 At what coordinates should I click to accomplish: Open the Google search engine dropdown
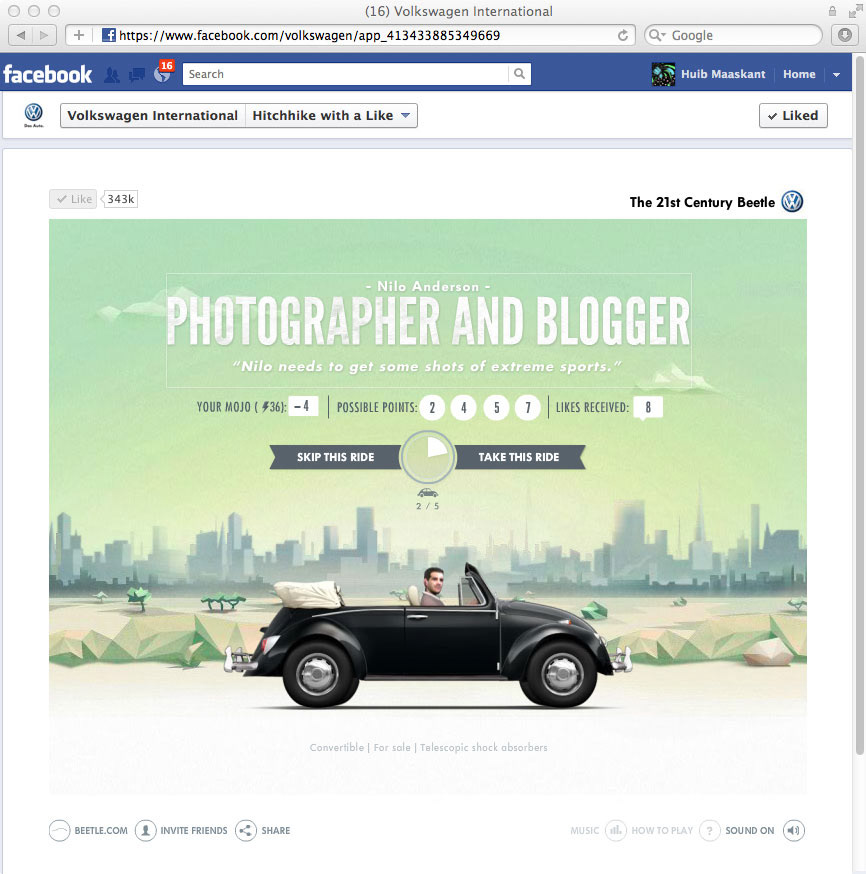(658, 35)
